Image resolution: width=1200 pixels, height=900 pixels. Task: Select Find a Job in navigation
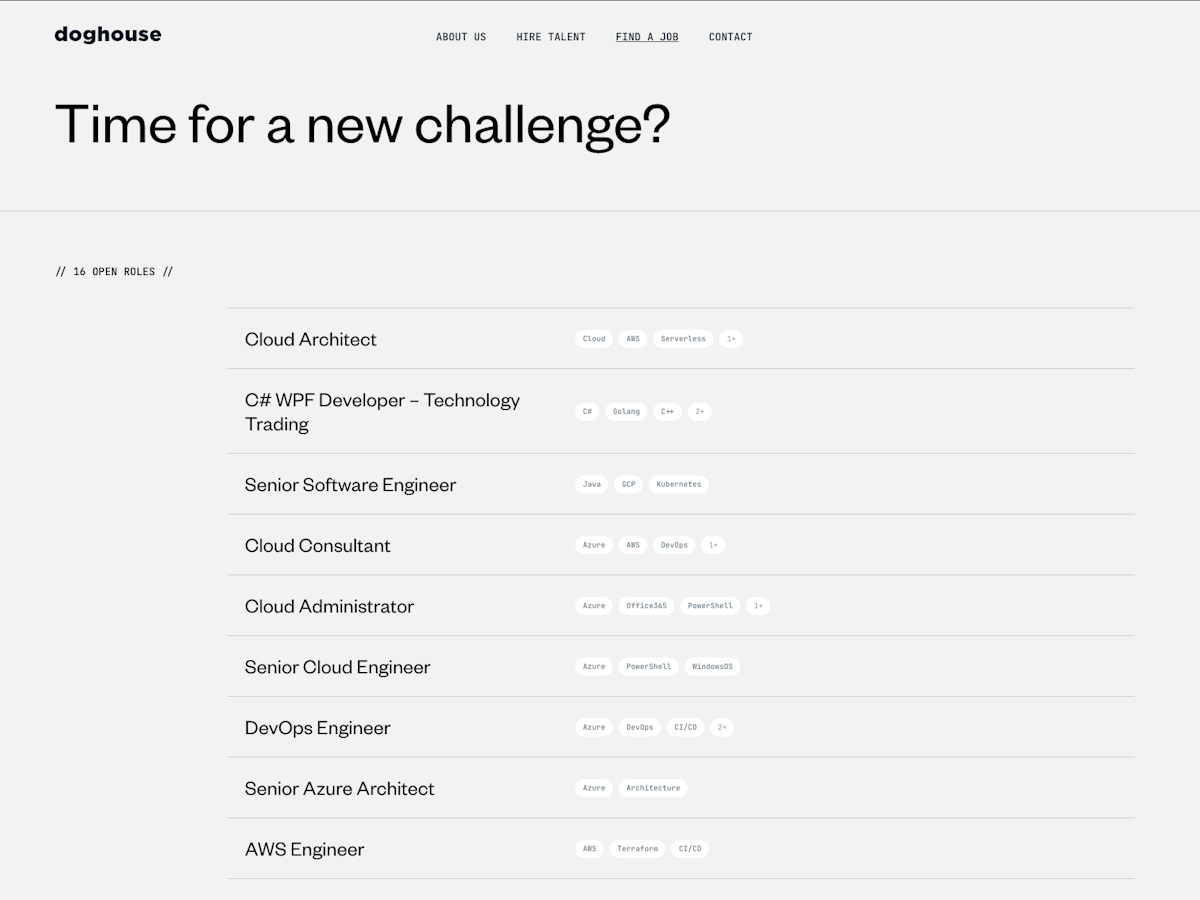(x=647, y=37)
